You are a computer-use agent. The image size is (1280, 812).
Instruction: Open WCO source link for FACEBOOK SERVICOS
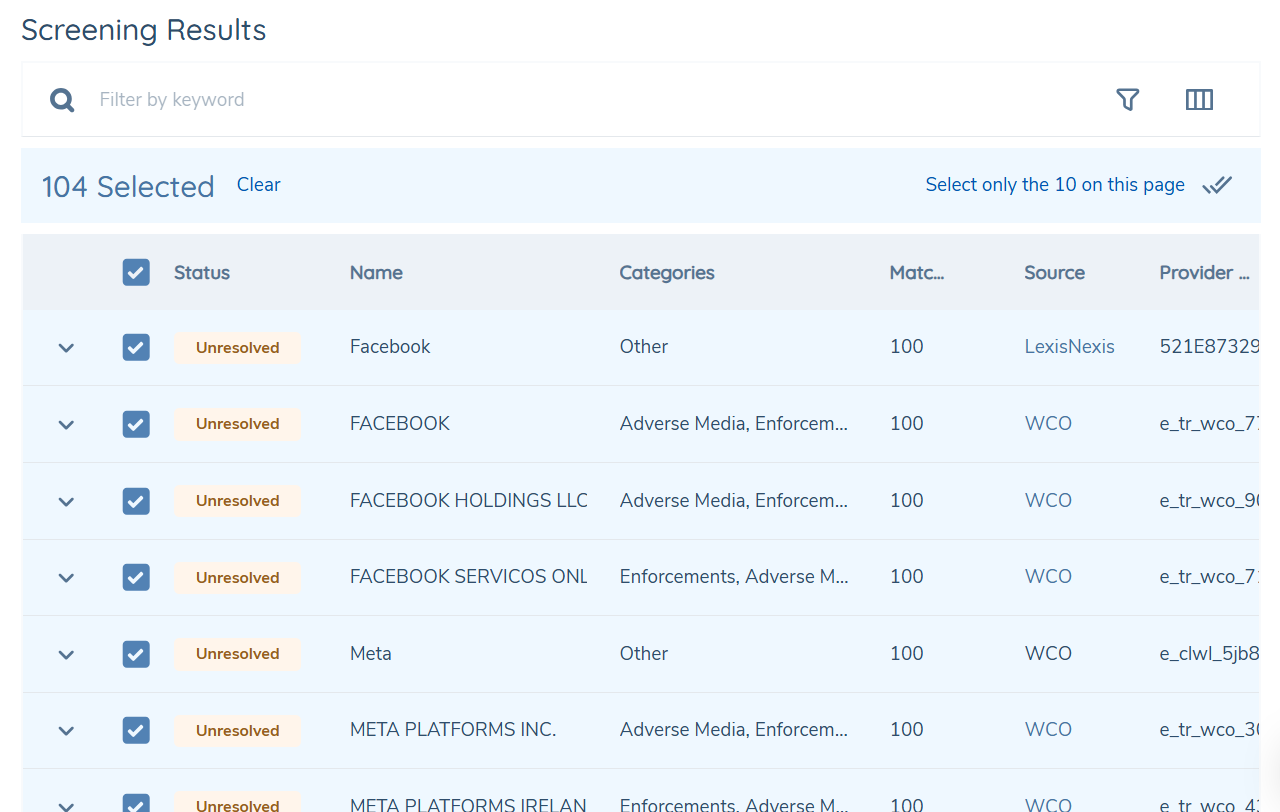[1048, 576]
